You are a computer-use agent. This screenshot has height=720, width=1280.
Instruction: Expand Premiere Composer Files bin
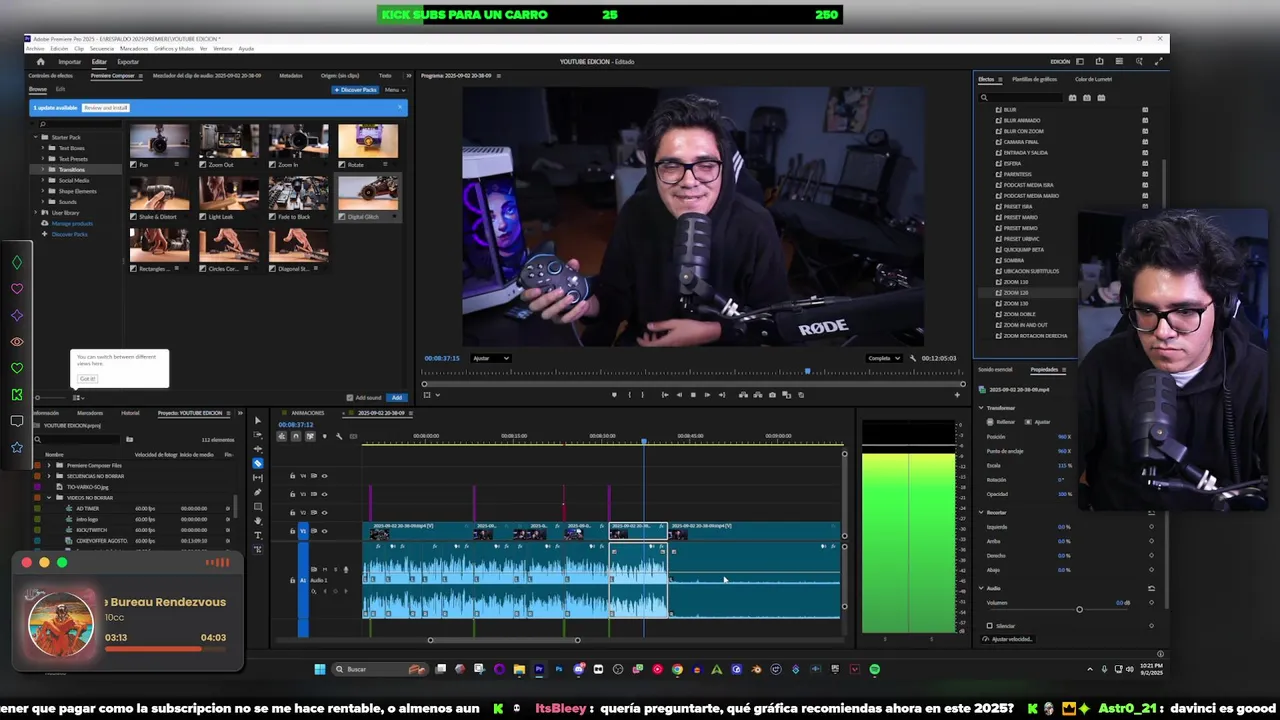tap(49, 465)
